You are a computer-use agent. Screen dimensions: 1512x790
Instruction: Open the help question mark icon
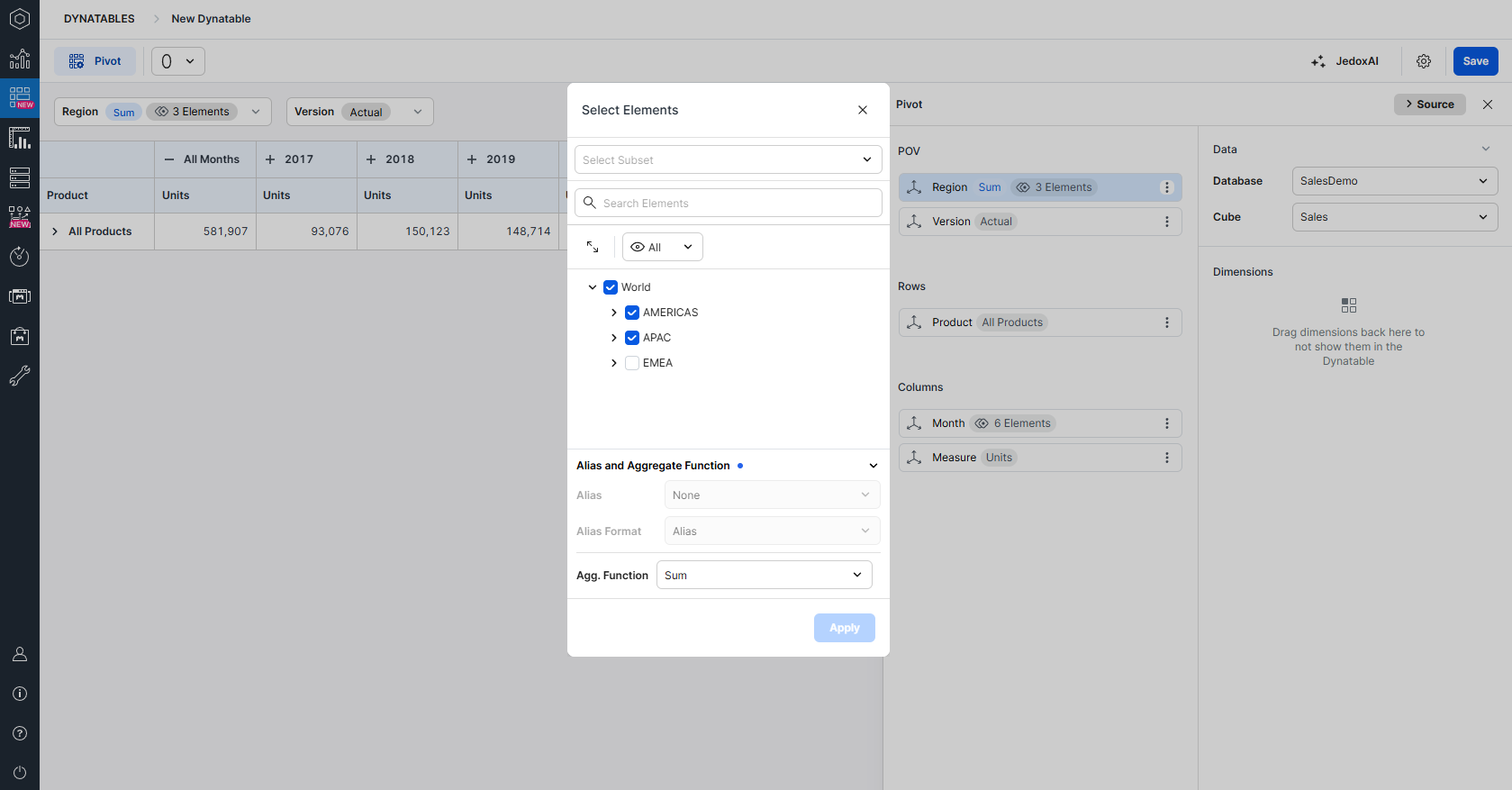tap(20, 733)
